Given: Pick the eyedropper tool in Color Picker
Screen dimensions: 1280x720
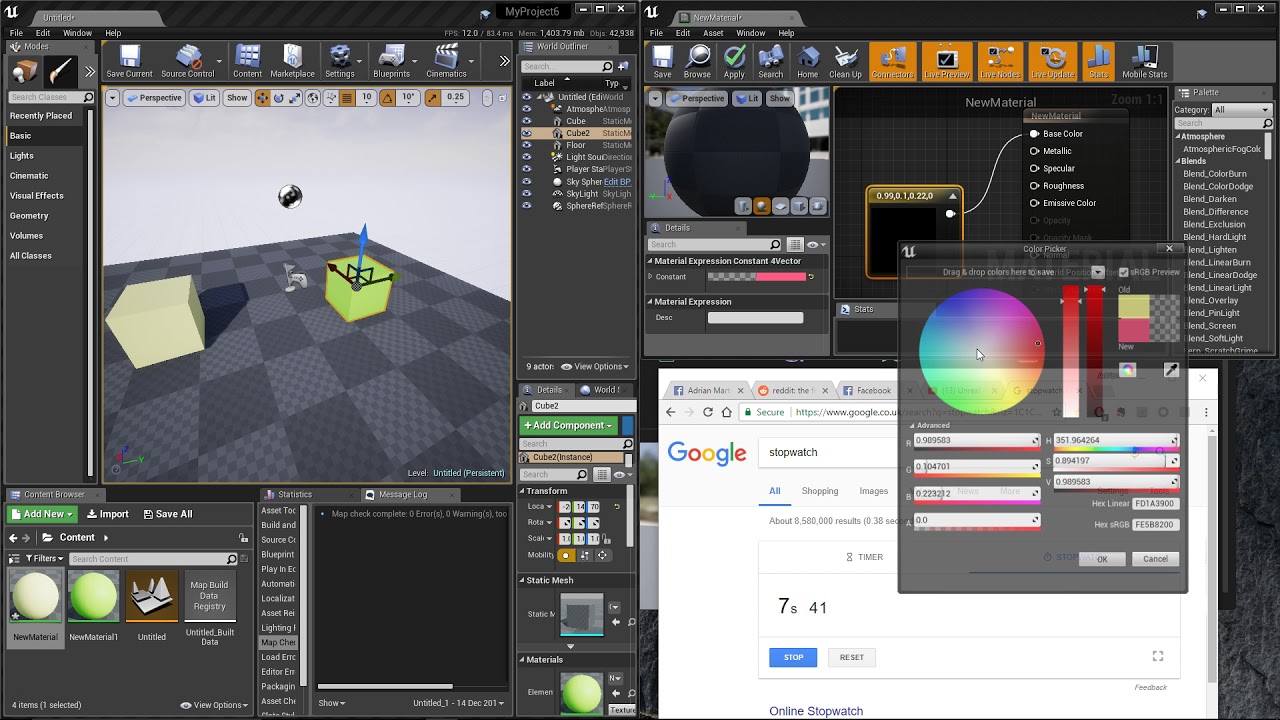Looking at the screenshot, I should (x=1171, y=370).
